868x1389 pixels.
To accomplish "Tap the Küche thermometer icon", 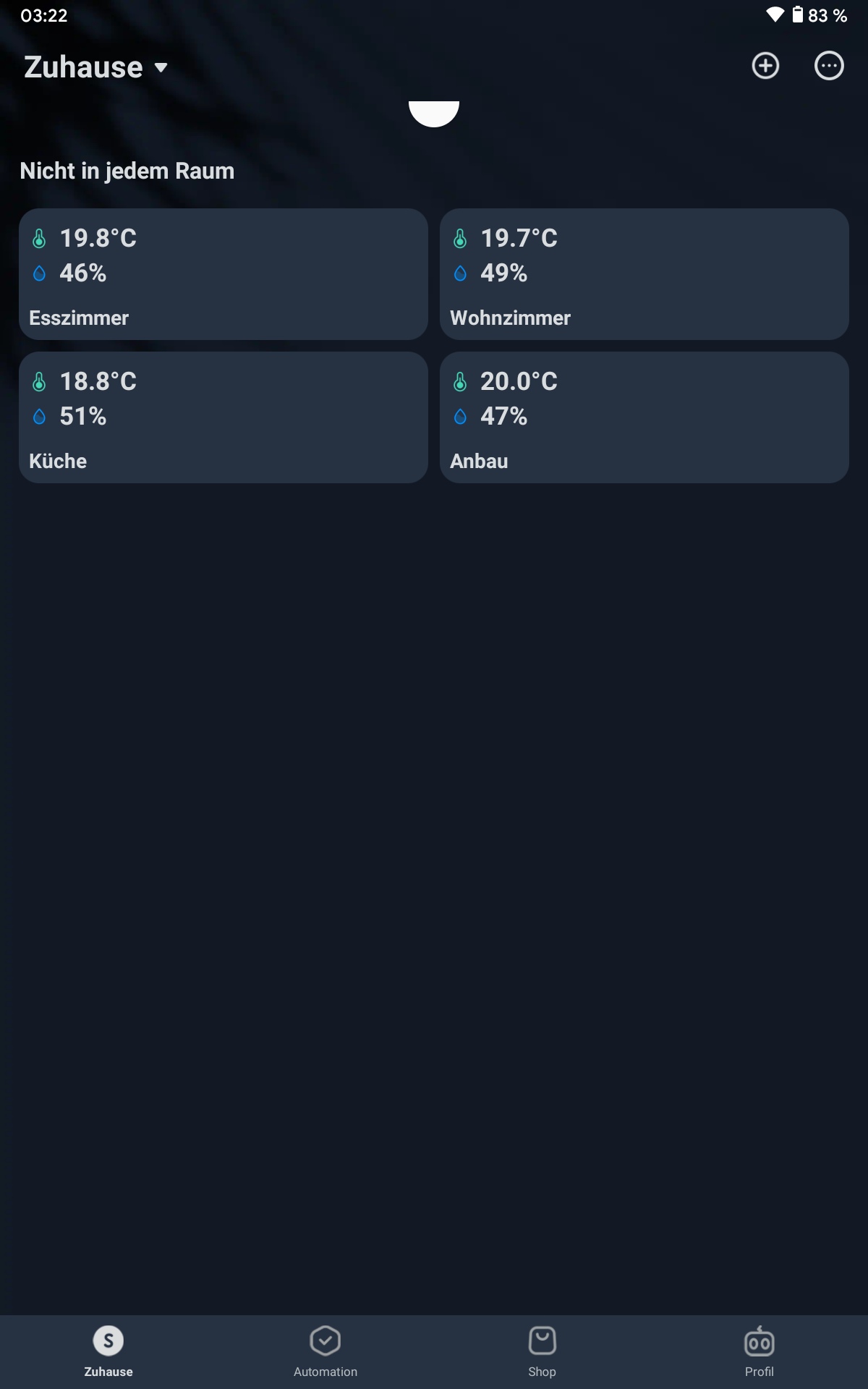I will 39,381.
